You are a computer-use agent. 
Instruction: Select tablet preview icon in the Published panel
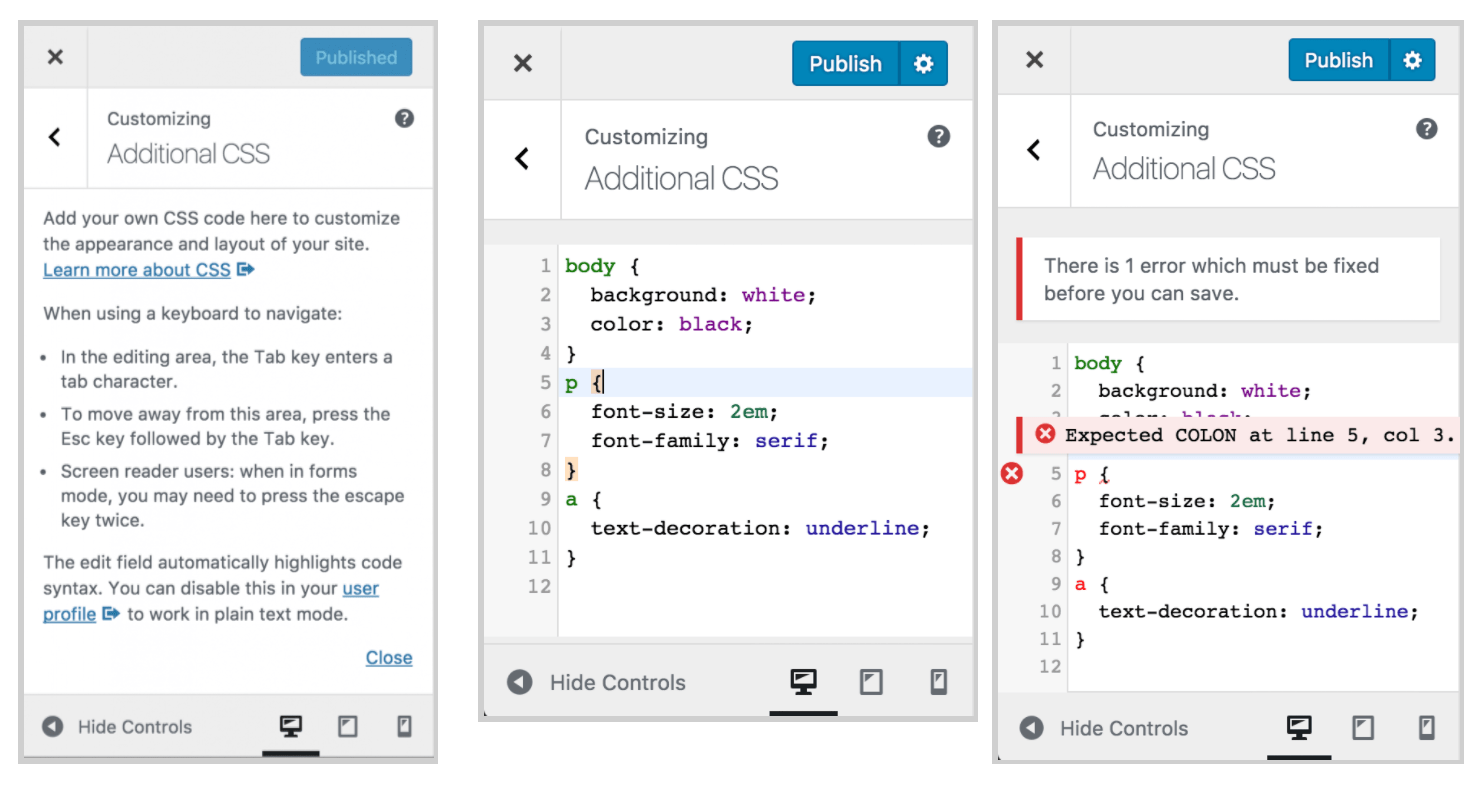347,727
